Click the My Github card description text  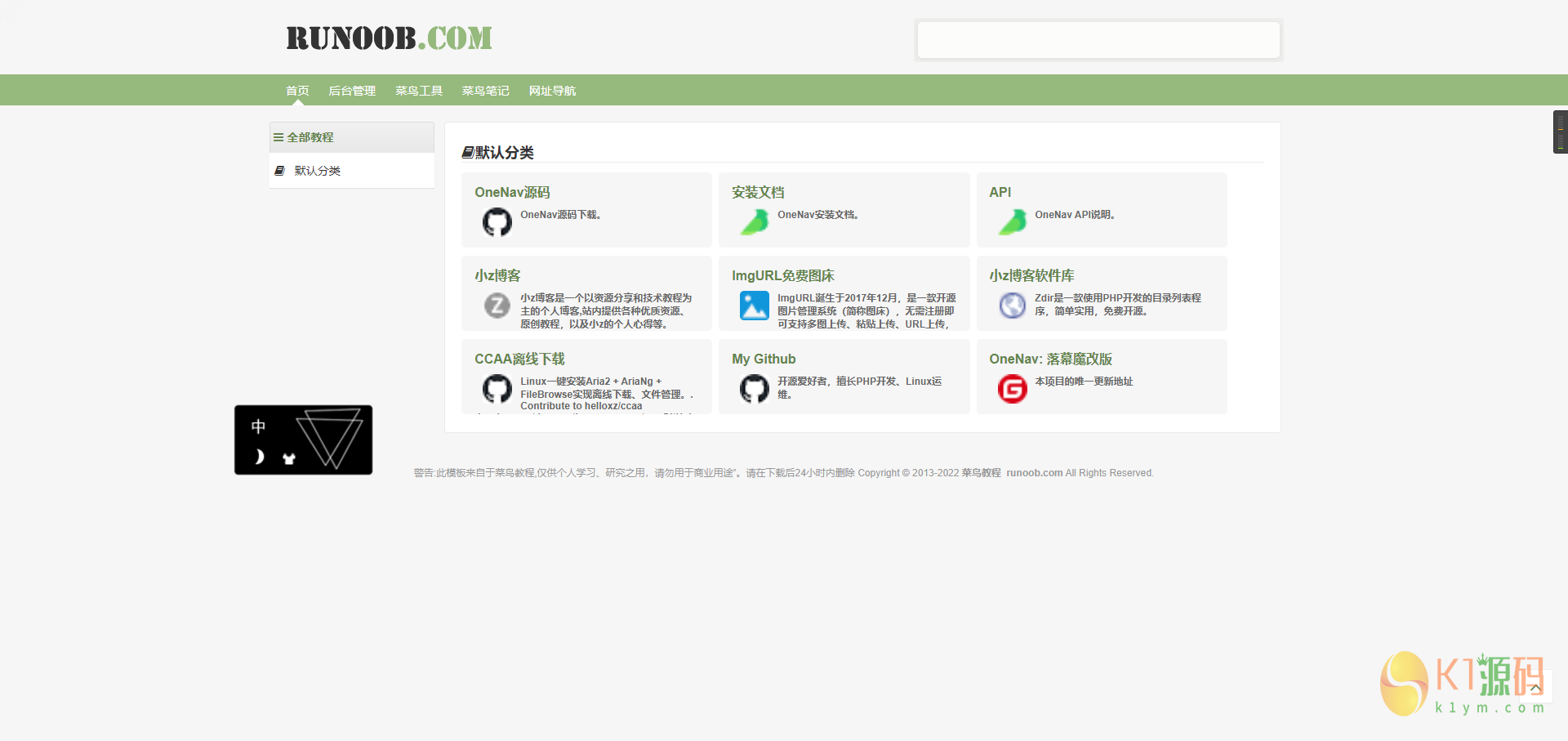860,388
